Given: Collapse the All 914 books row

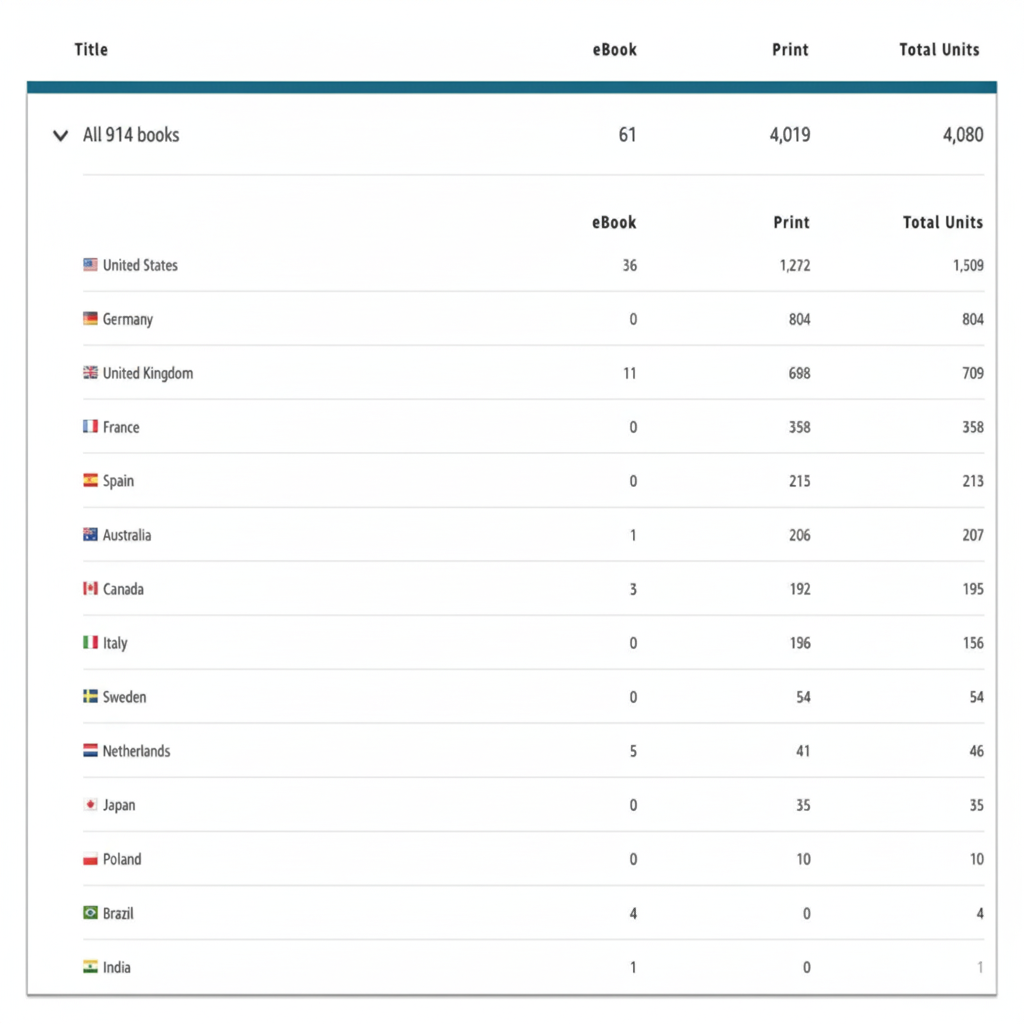Looking at the screenshot, I should [61, 135].
